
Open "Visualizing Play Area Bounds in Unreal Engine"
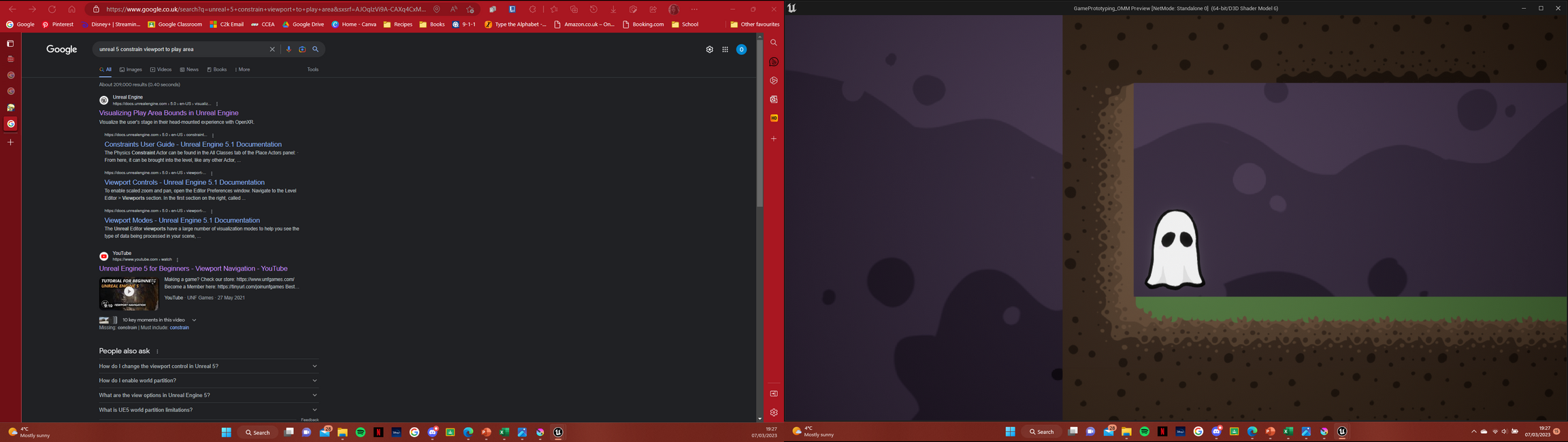[169, 113]
